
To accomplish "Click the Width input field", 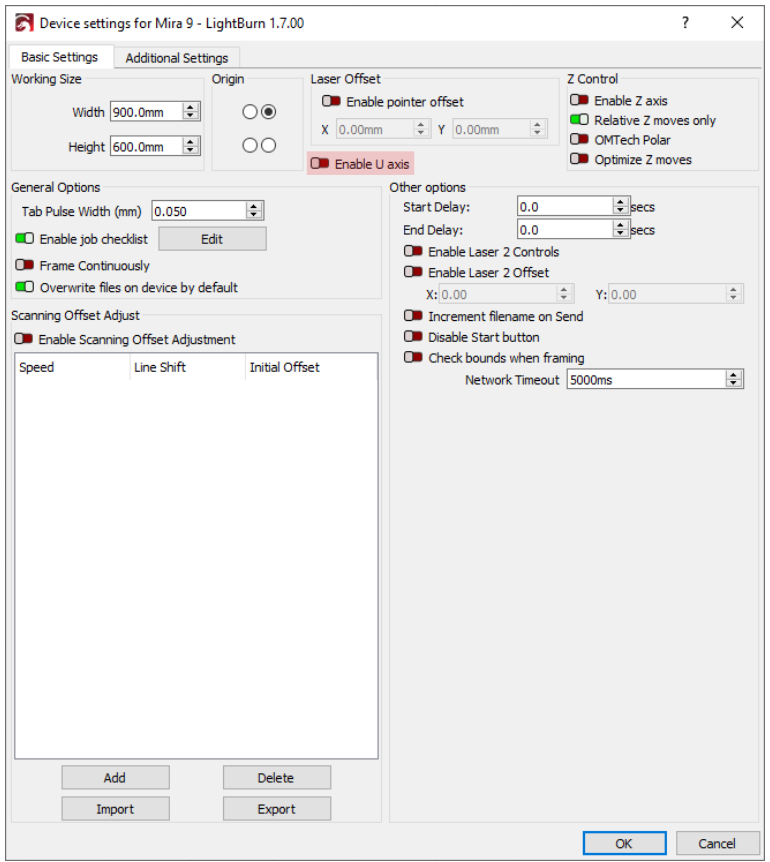I will point(147,112).
